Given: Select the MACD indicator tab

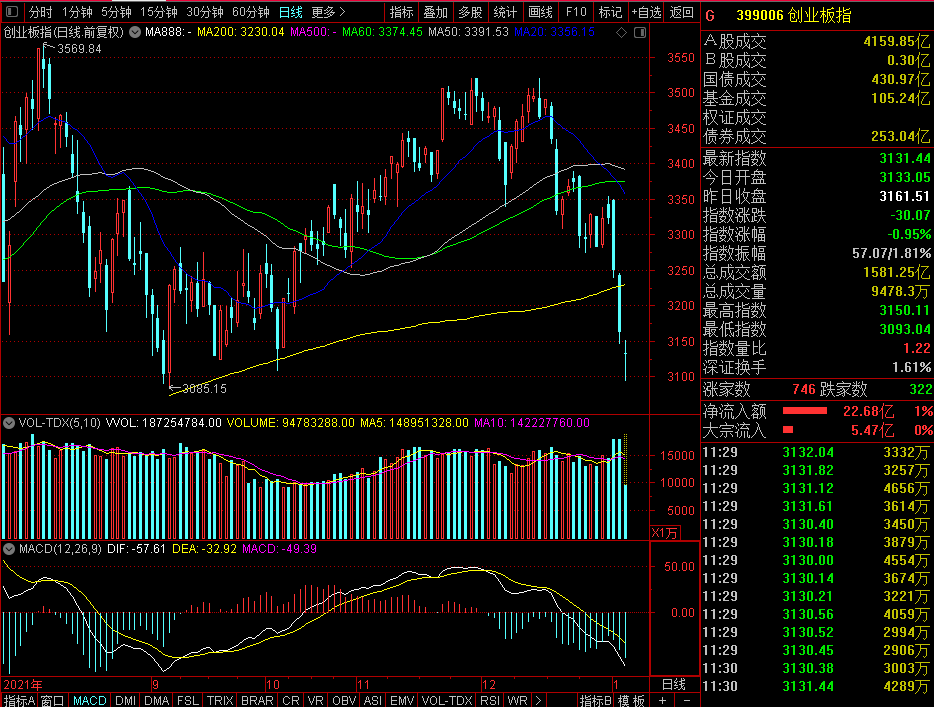Looking at the screenshot, I should (x=89, y=700).
